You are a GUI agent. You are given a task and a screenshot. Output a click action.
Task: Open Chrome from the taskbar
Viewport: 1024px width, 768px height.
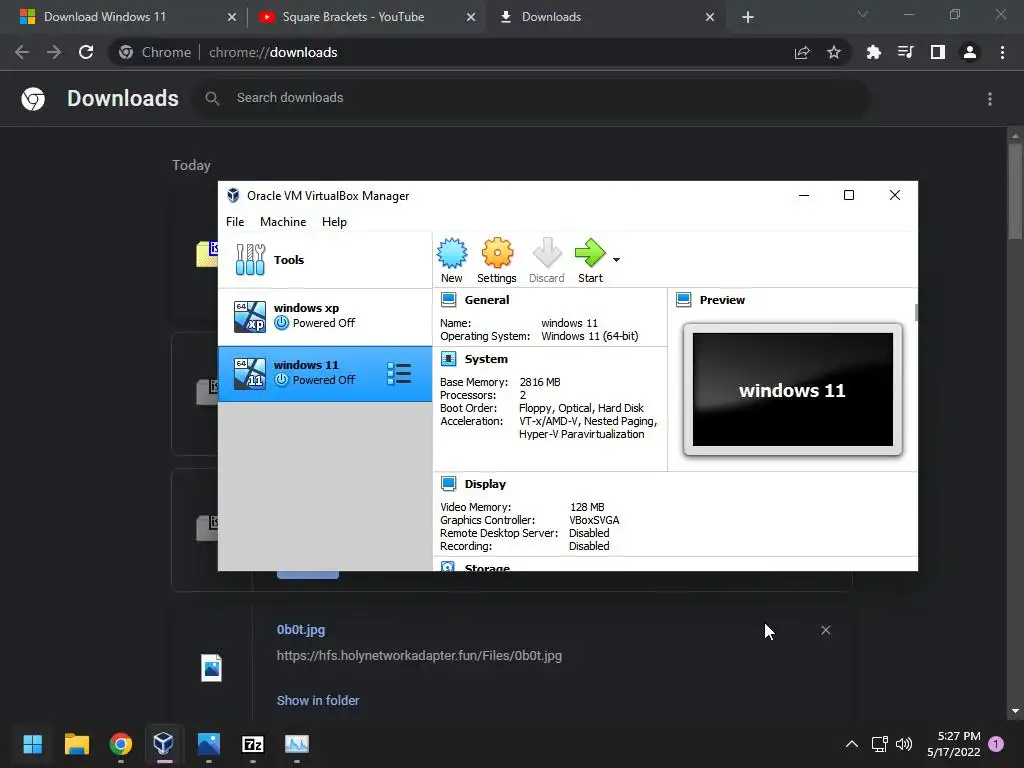pyautogui.click(x=121, y=744)
